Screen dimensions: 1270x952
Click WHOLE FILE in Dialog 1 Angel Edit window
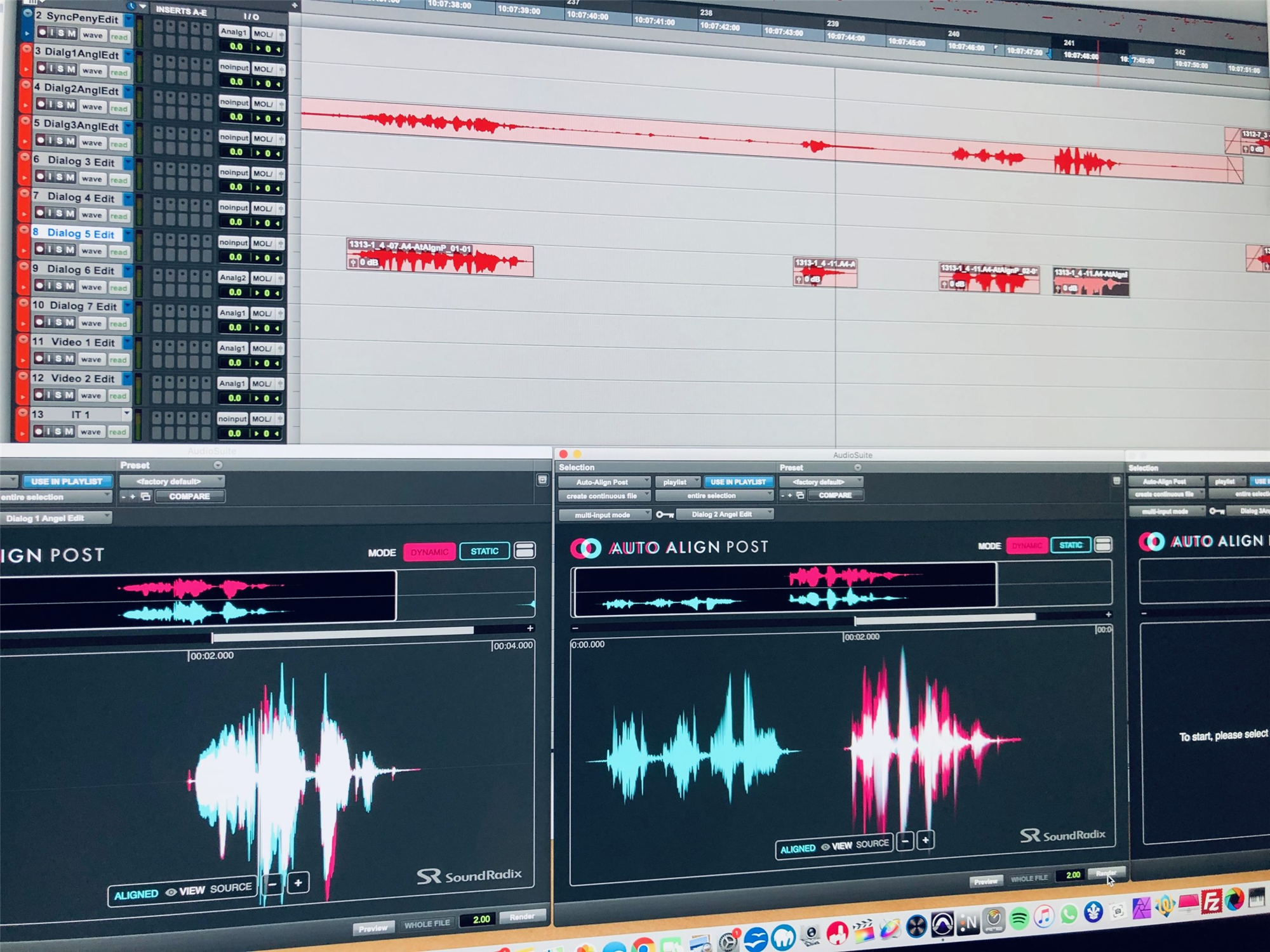coord(427,923)
